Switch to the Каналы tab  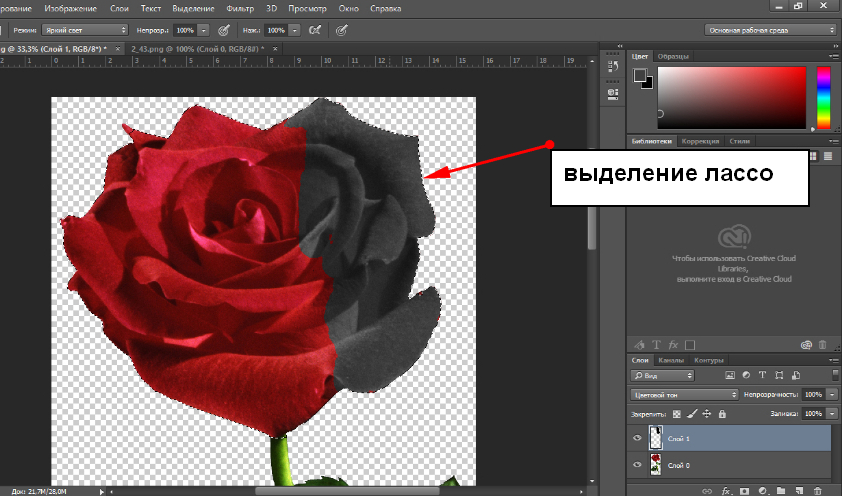(671, 360)
